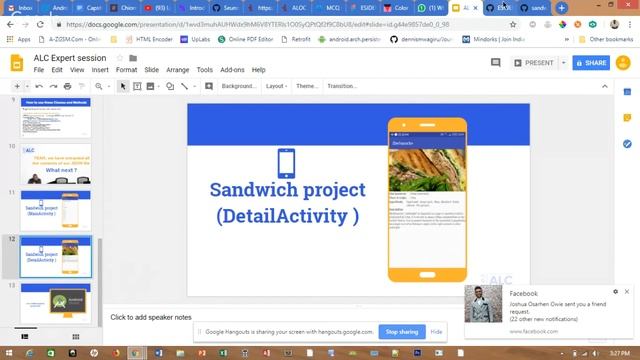This screenshot has width=640, height=360.
Task: Select the phone mockup sandwich image
Action: 427,170
